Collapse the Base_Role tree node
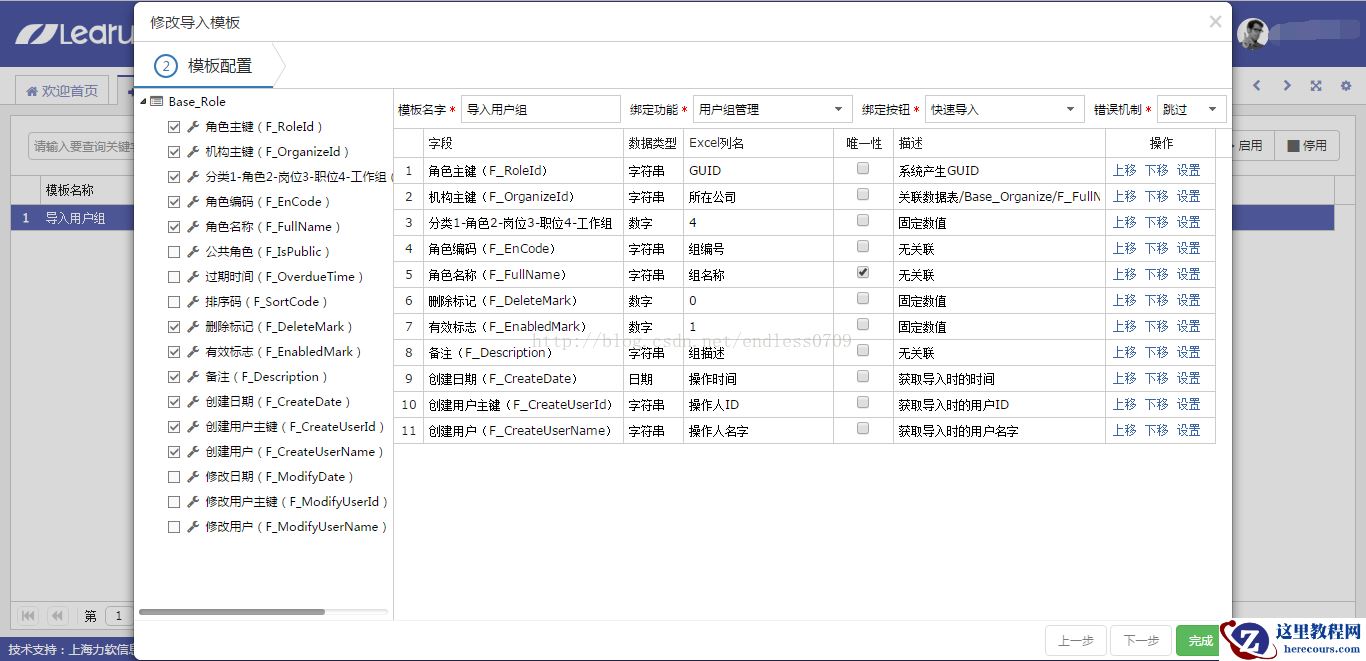This screenshot has height=661, width=1366. (x=143, y=102)
